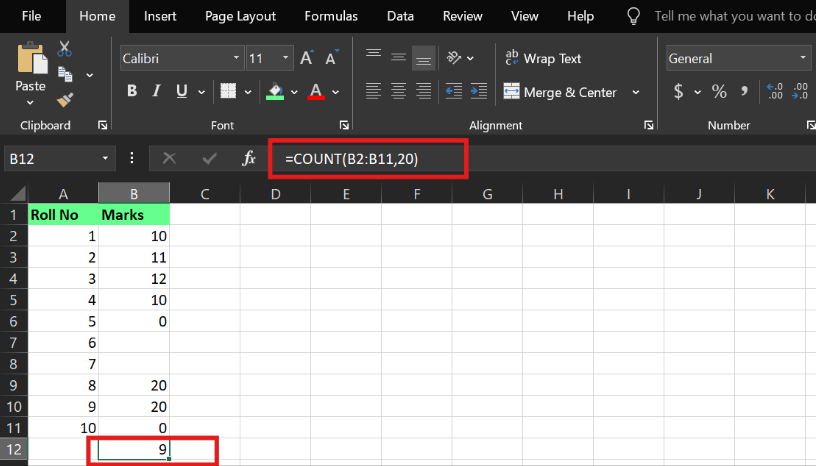This screenshot has height=466, width=816.
Task: Align text left
Action: [x=373, y=91]
